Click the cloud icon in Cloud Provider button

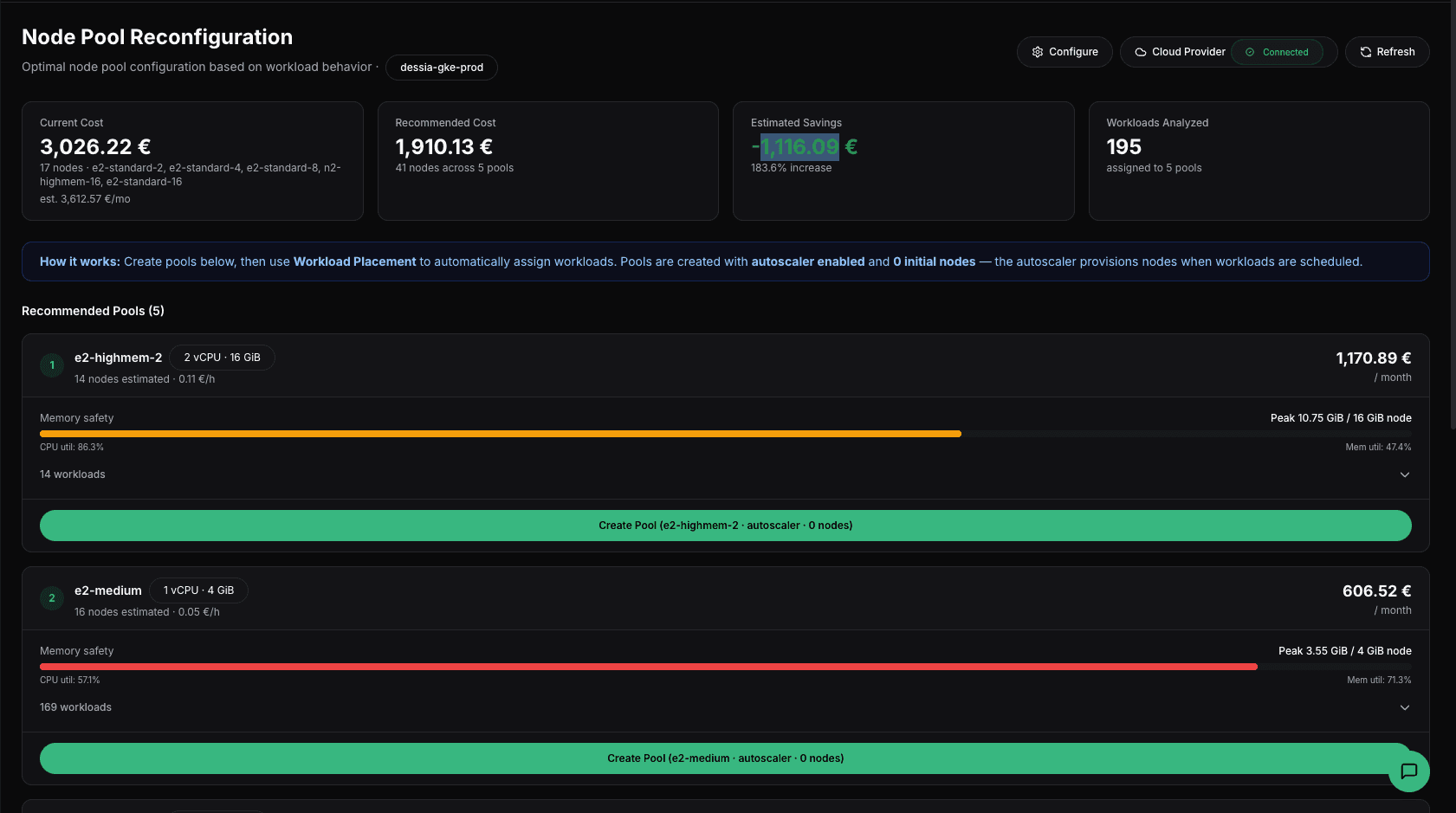[x=1142, y=52]
